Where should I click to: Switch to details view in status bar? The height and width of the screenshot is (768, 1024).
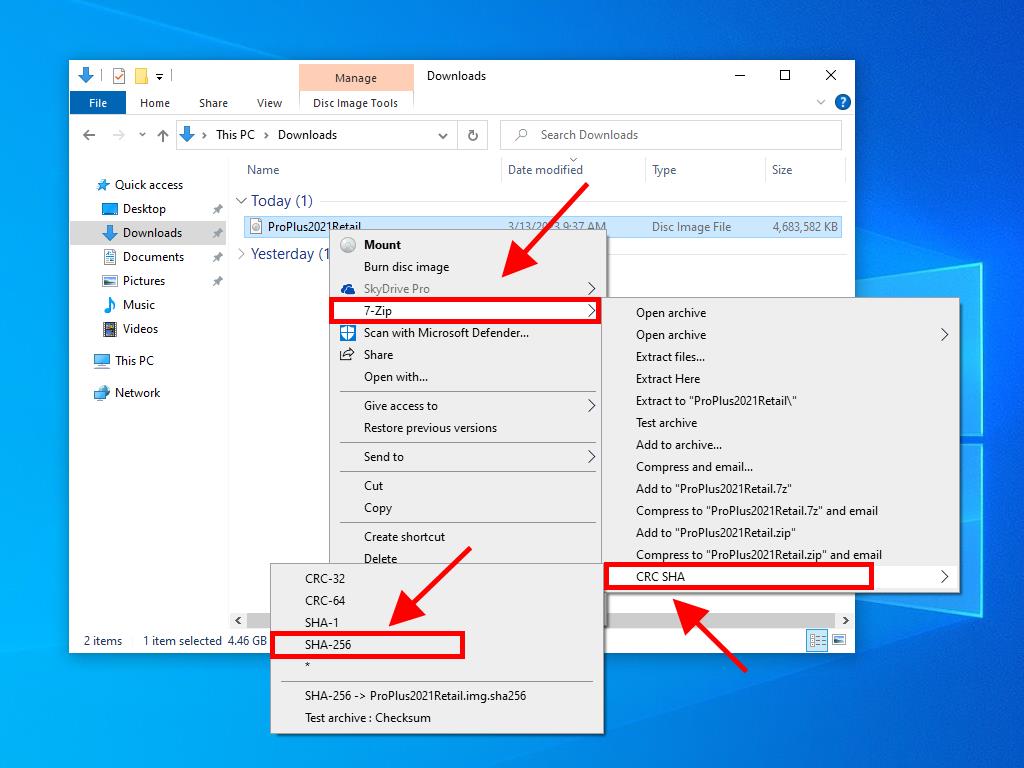(817, 640)
